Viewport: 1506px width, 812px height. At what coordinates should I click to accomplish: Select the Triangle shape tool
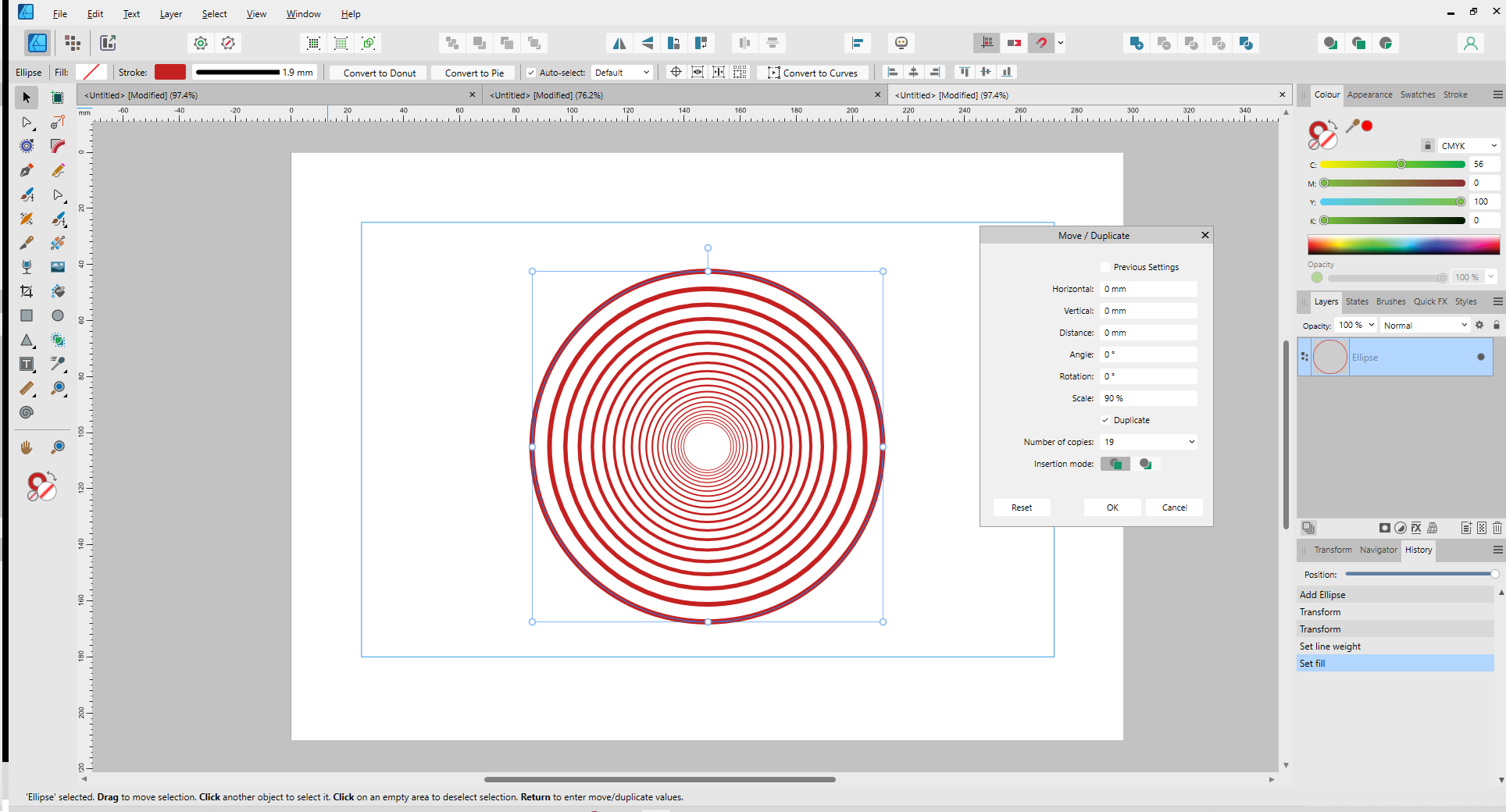27,340
